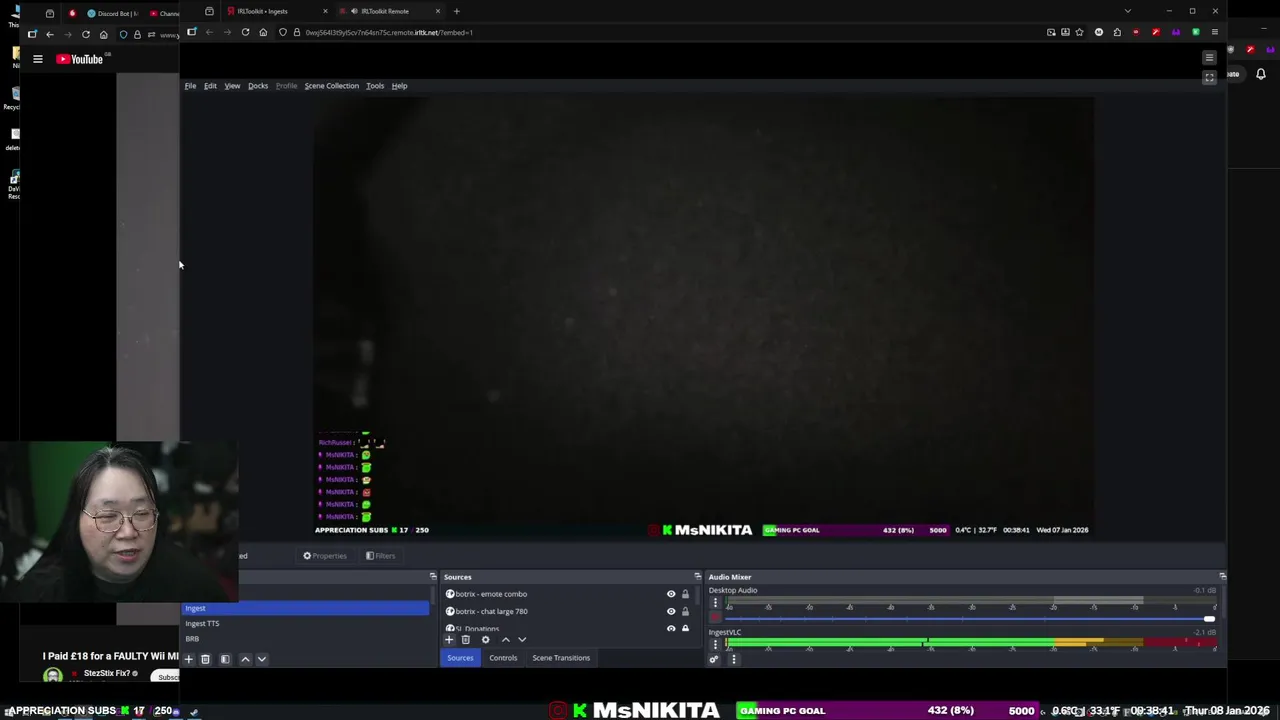Remove selected scene with trash icon
The image size is (1280, 720).
(205, 659)
